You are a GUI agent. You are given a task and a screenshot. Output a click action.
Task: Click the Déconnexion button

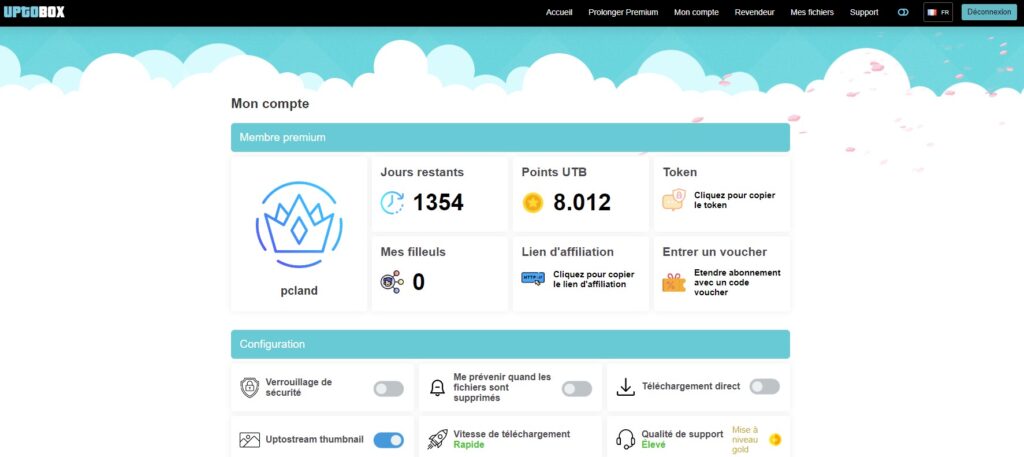click(986, 12)
